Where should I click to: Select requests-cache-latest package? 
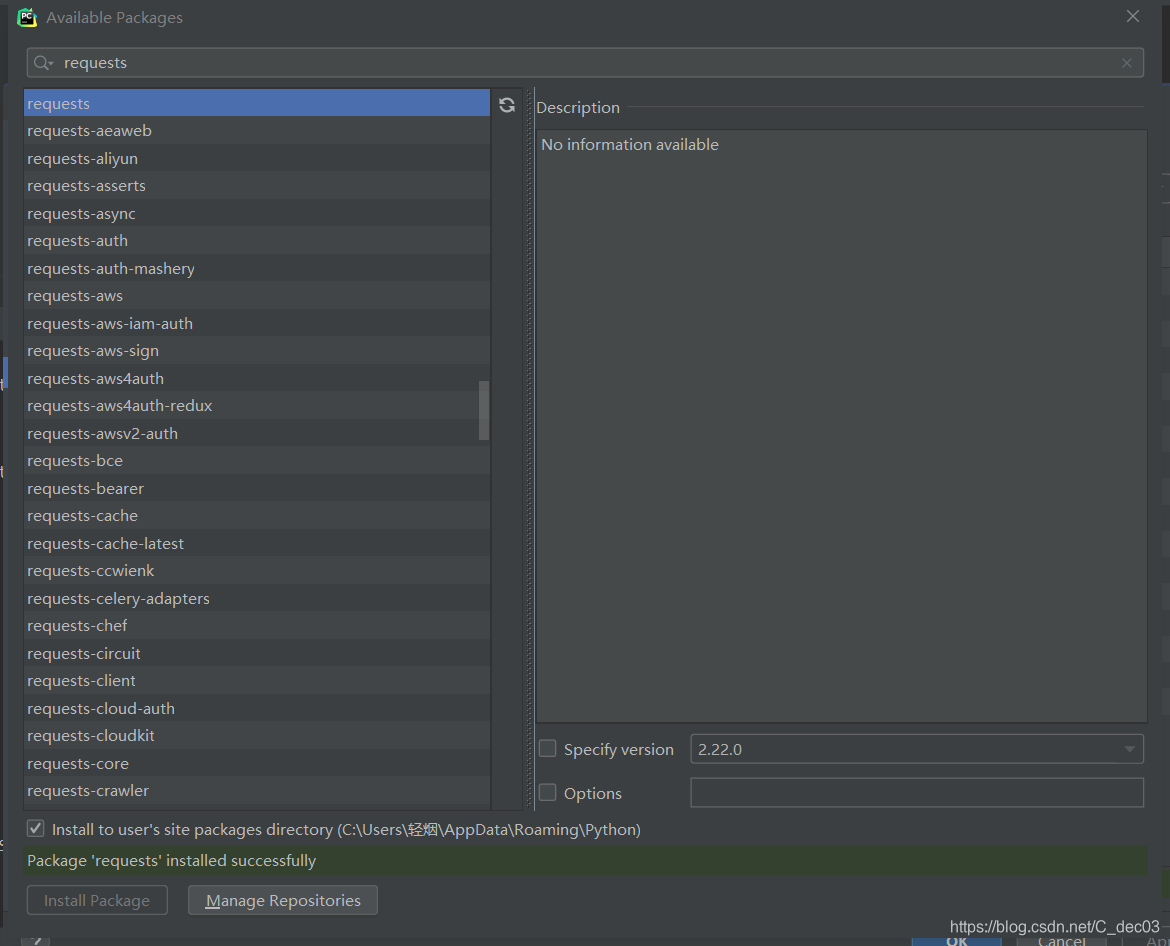point(257,543)
